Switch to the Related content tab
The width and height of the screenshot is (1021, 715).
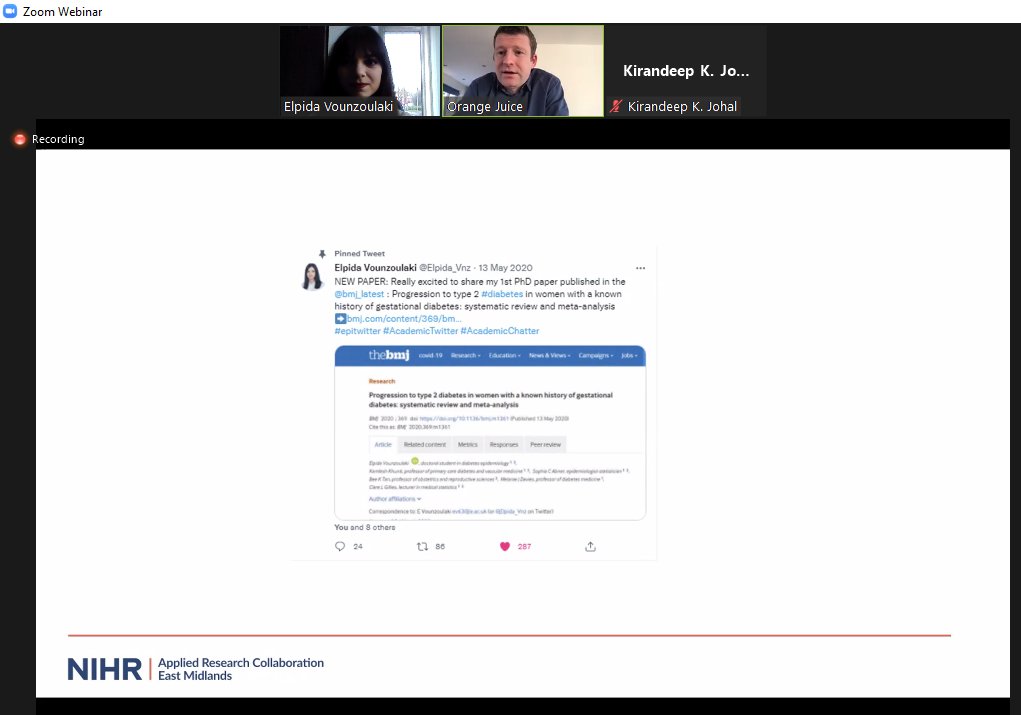point(425,445)
